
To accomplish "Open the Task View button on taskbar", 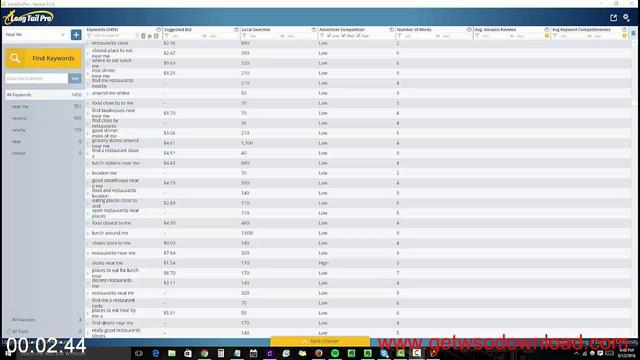I will click(139, 353).
